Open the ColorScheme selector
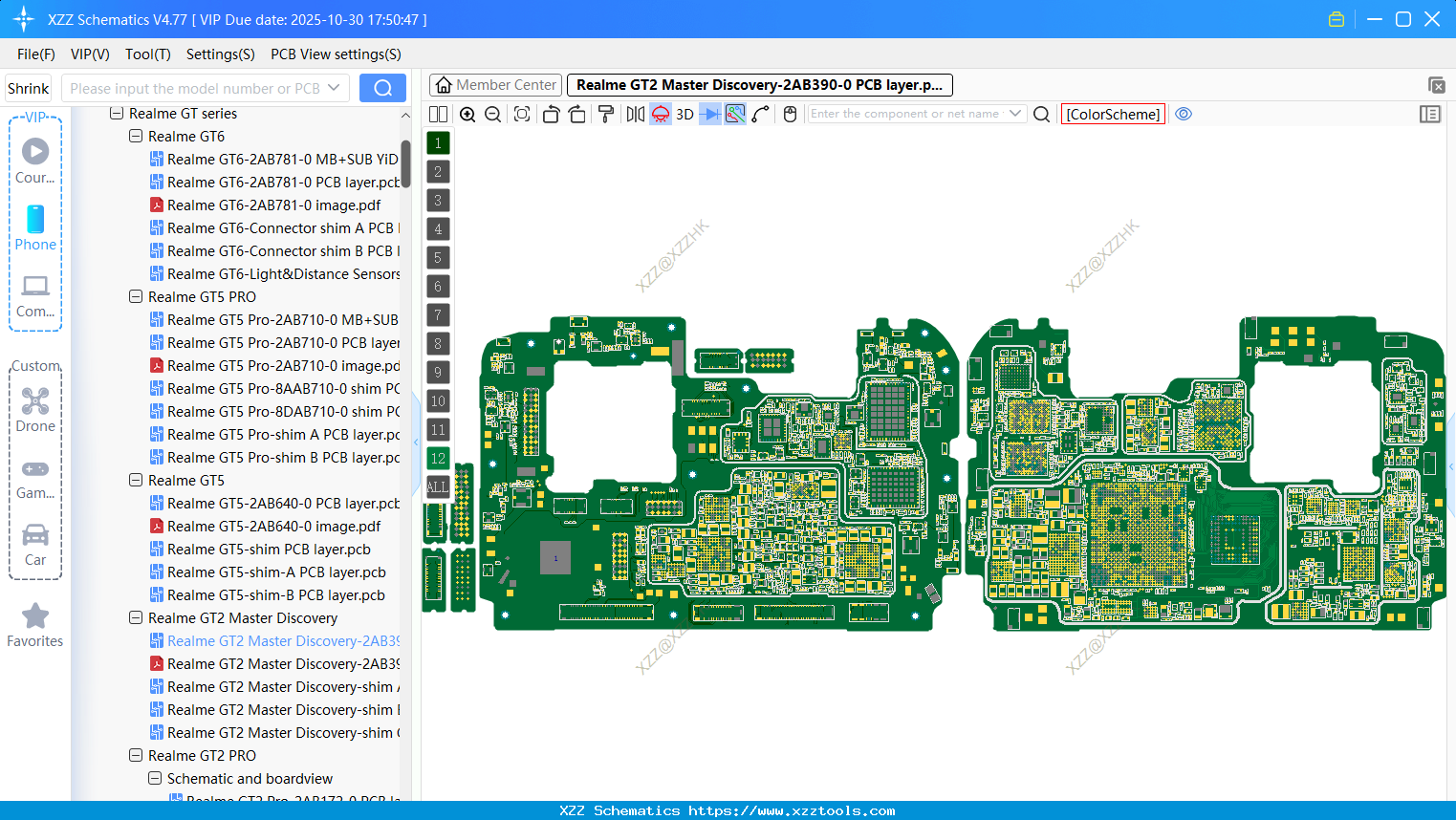The width and height of the screenshot is (1456, 820). (x=1112, y=114)
